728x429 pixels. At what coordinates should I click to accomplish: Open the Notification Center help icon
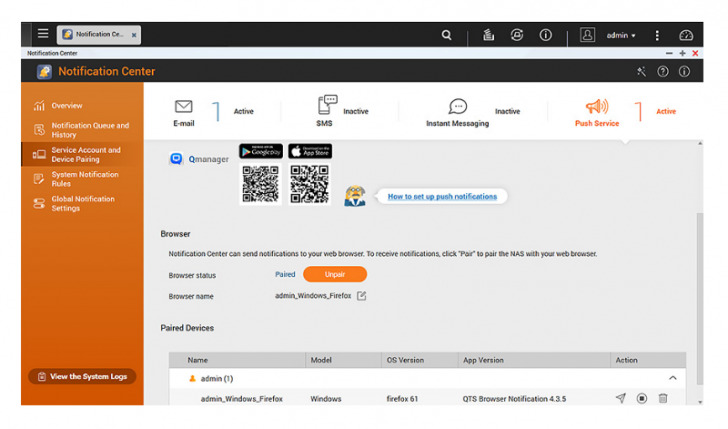point(663,72)
